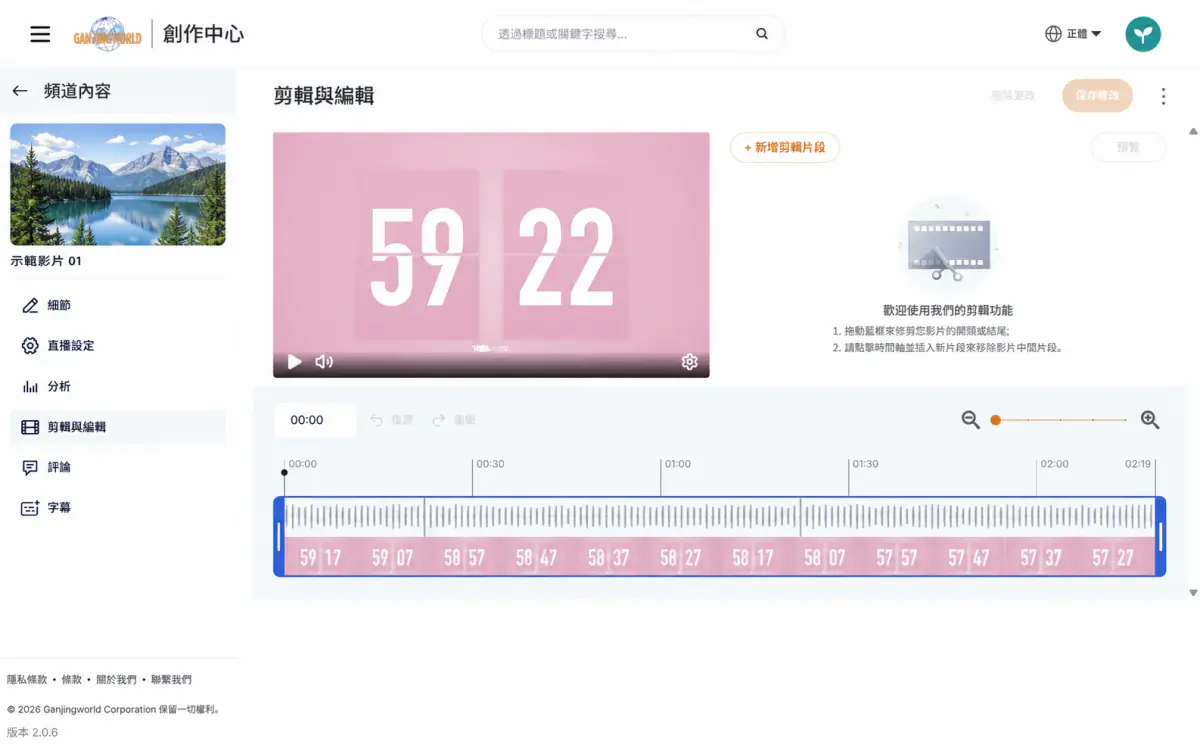The height and width of the screenshot is (751, 1200).
Task: Open the three-dot more options menu
Action: point(1163,96)
